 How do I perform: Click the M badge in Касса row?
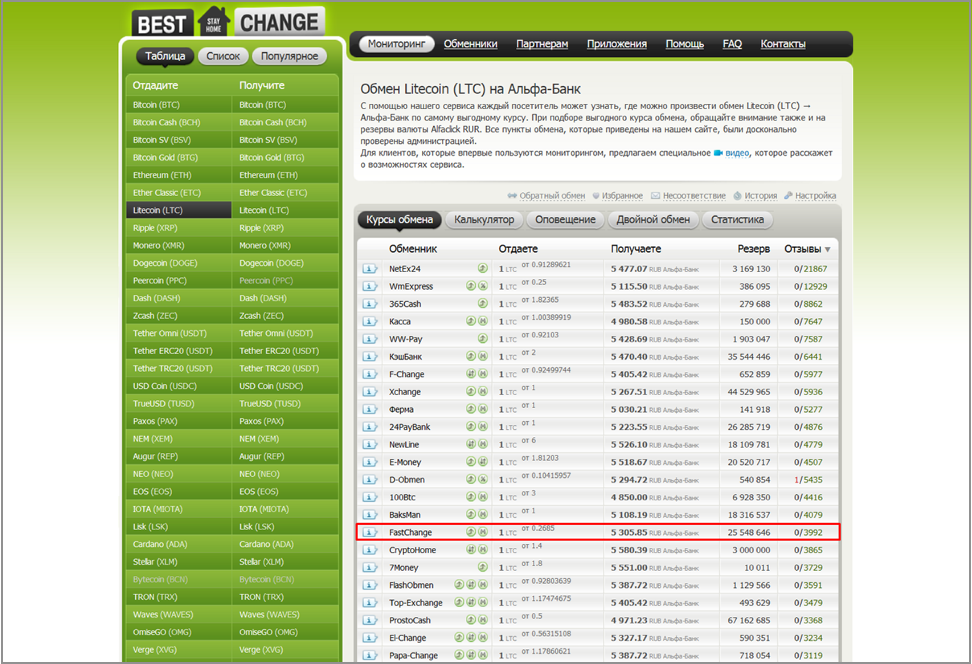(483, 321)
